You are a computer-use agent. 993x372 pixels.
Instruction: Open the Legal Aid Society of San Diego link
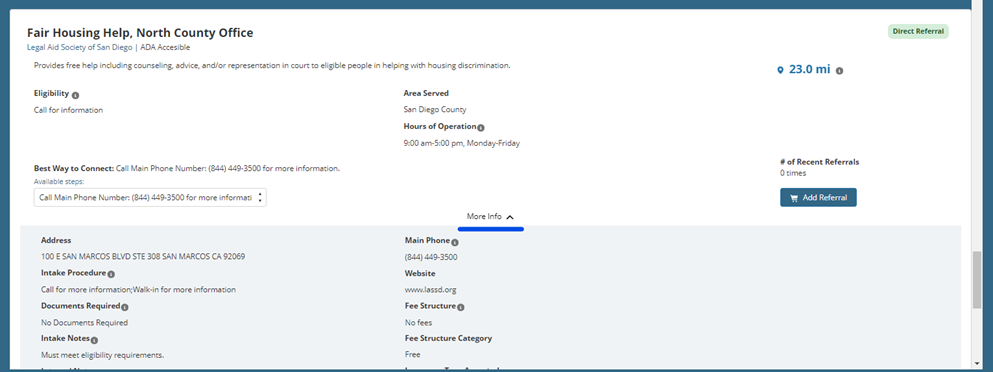(80, 48)
